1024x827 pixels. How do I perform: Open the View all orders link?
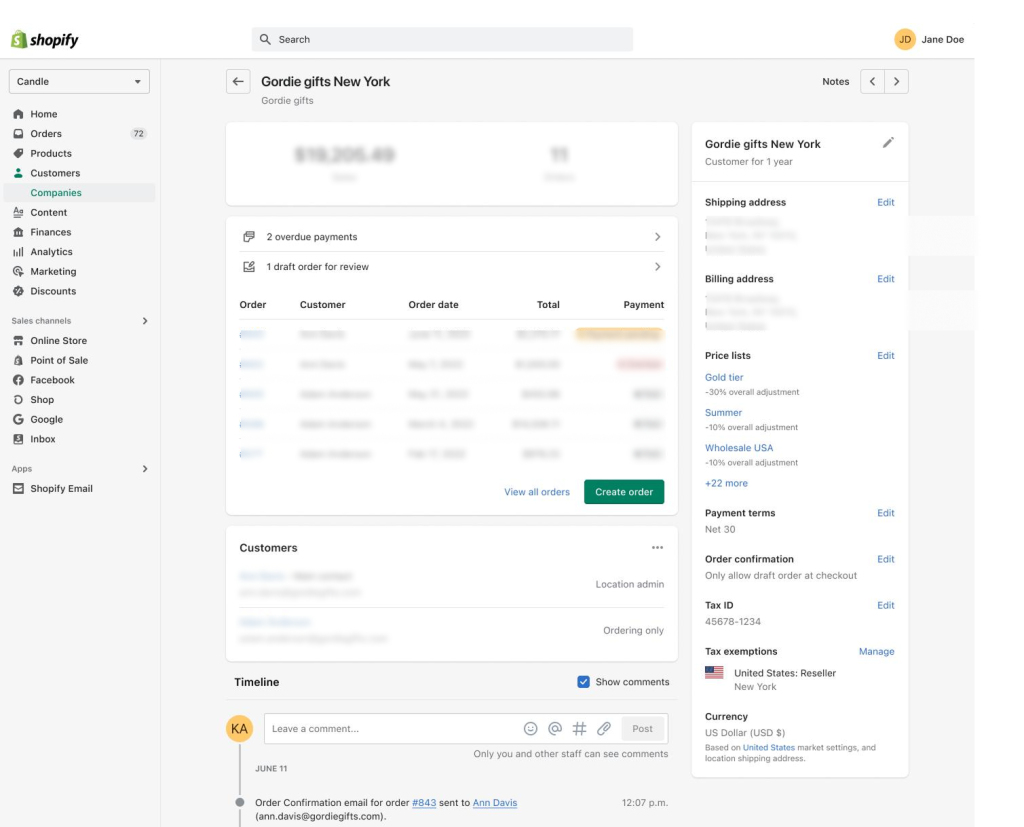pyautogui.click(x=536, y=491)
